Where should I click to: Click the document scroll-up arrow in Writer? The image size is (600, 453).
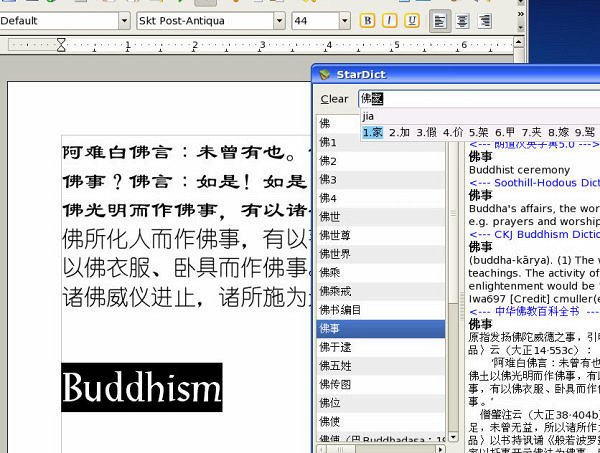(x=518, y=41)
